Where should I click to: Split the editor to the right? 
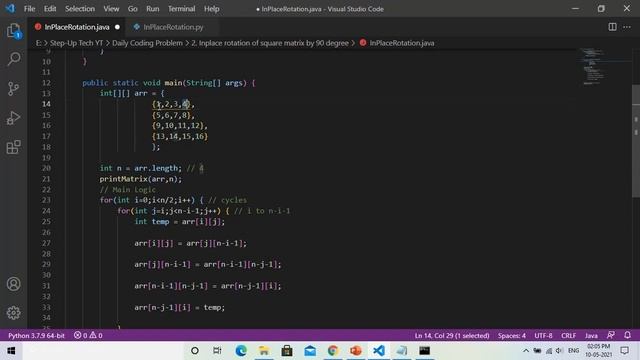point(612,27)
